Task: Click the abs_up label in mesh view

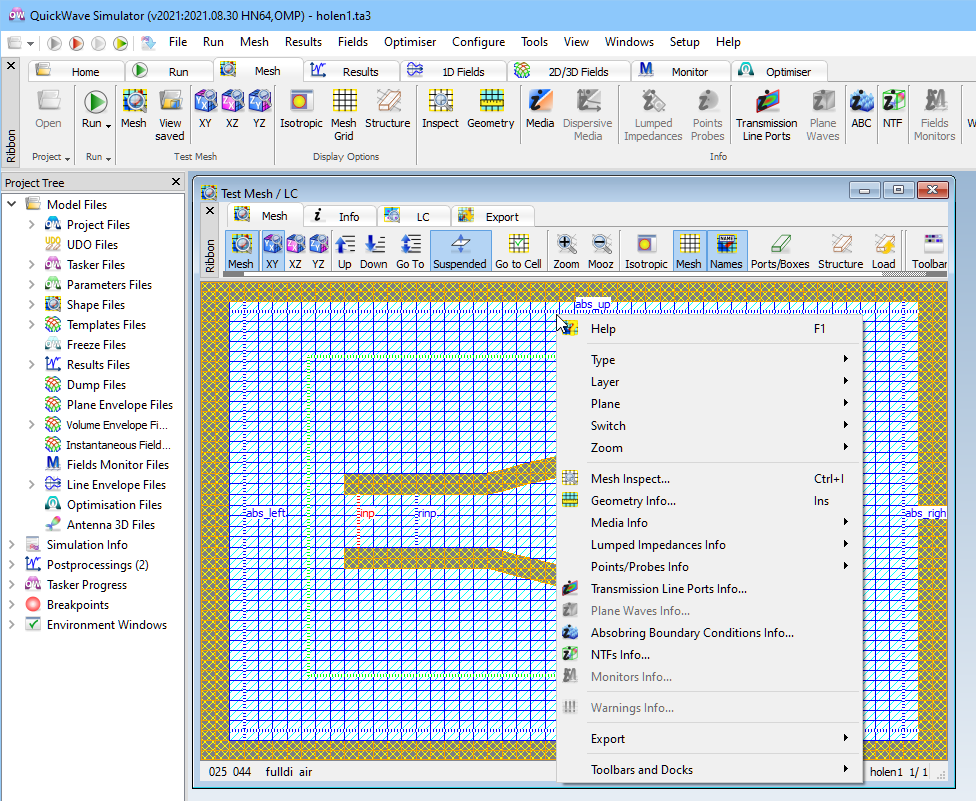Action: coord(593,304)
